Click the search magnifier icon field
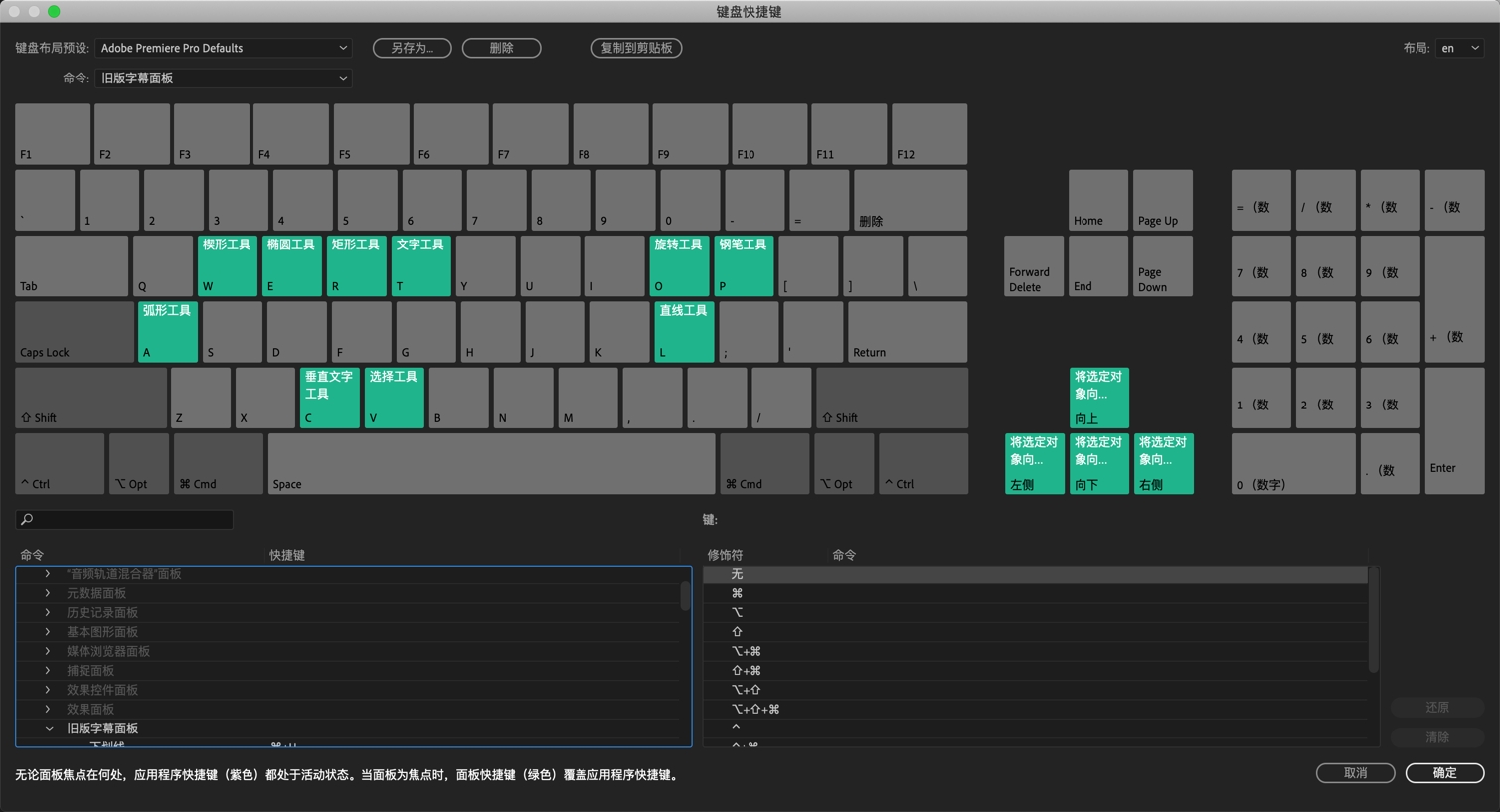Screen dimensions: 1500x812 point(124,519)
